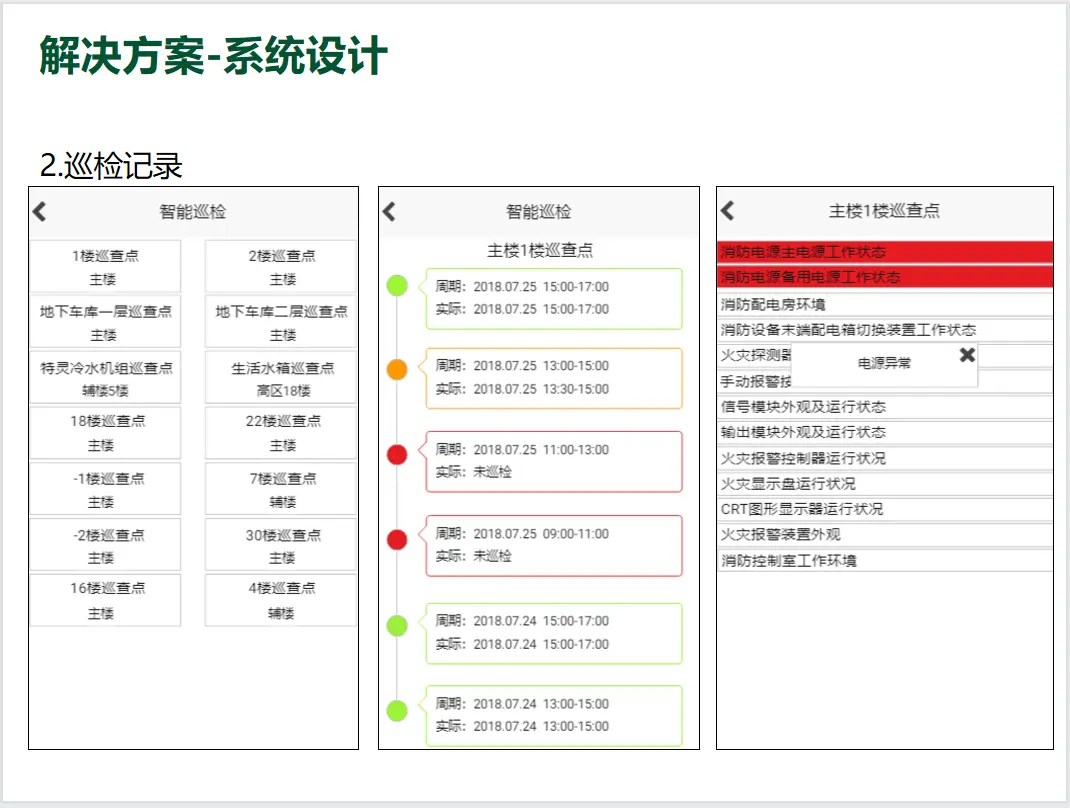Open the basement -2楼巡查点 card

[x=105, y=545]
